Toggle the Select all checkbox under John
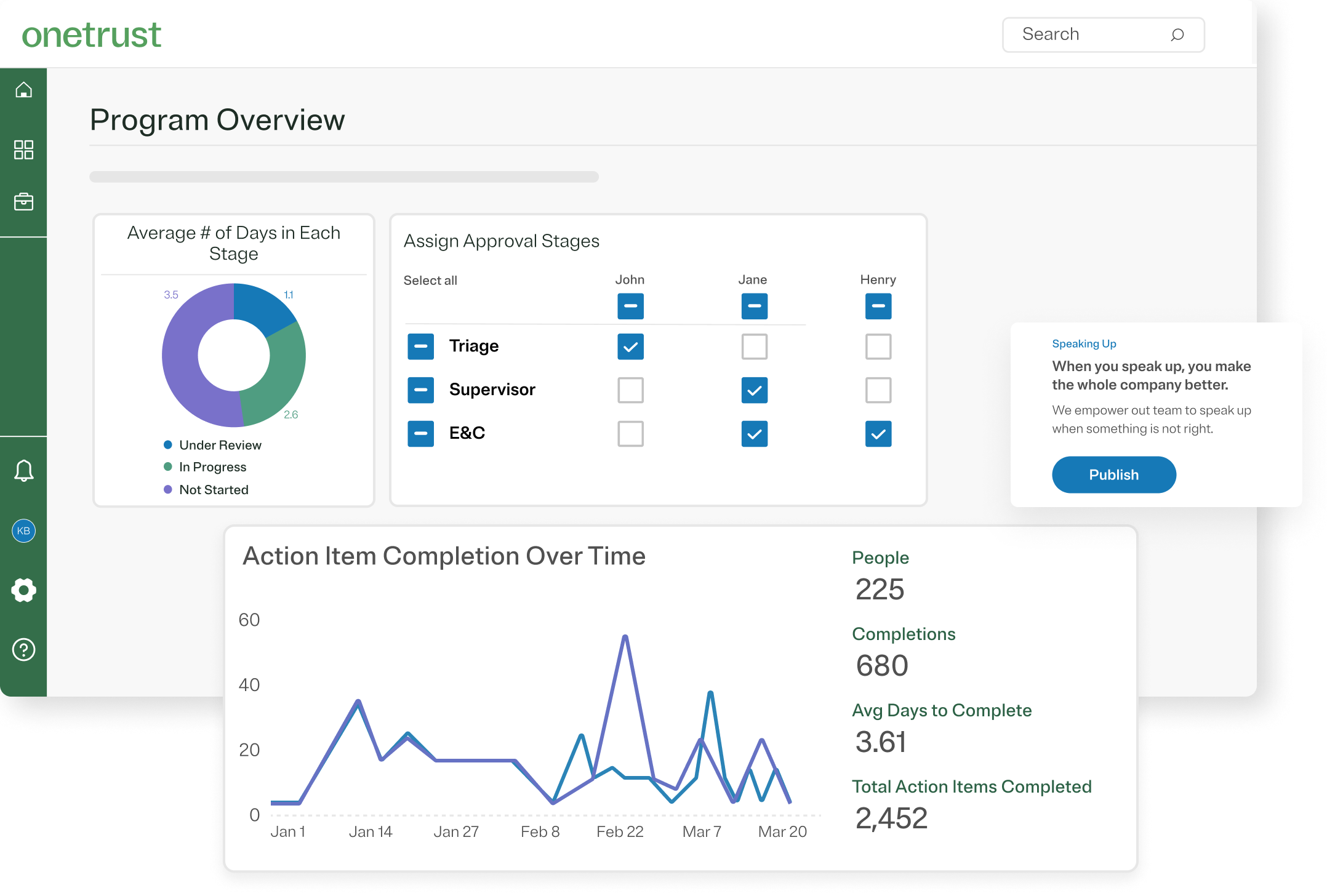 coord(630,306)
